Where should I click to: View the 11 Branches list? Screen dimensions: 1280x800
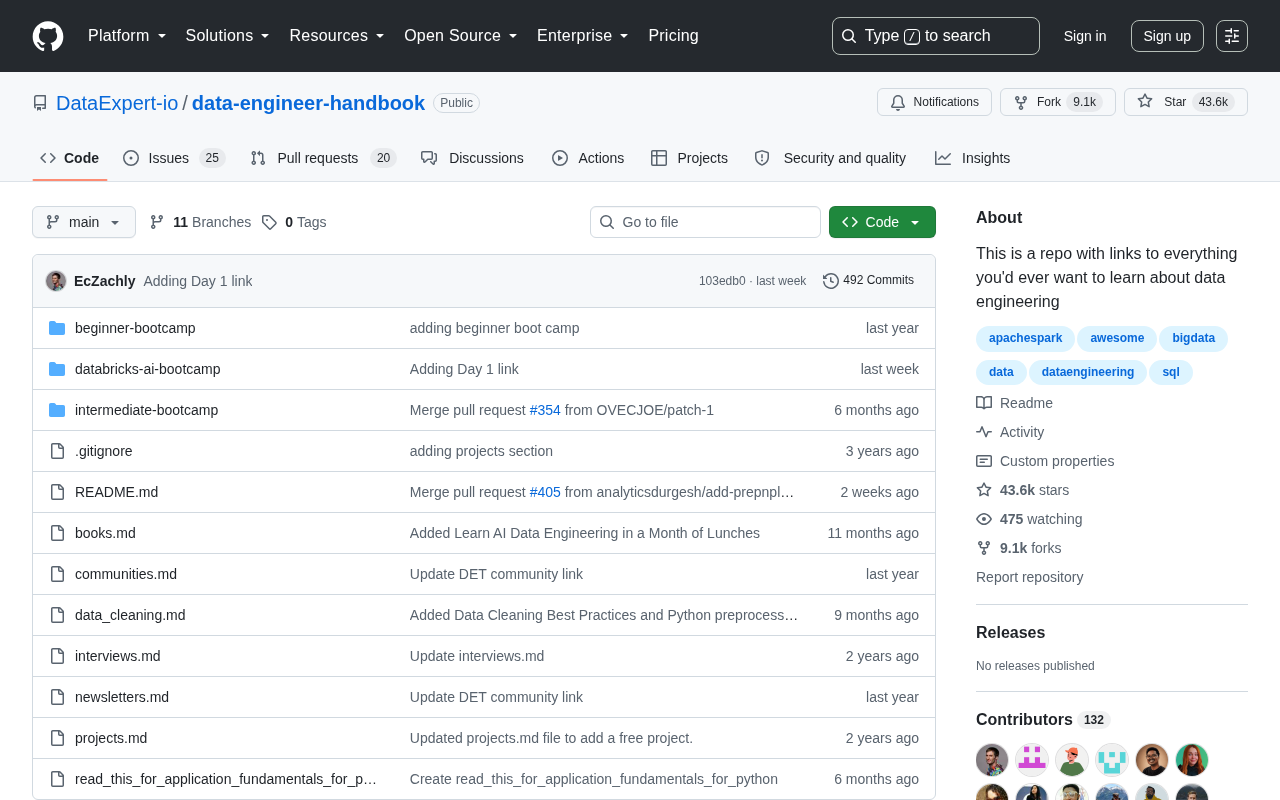pos(200,222)
